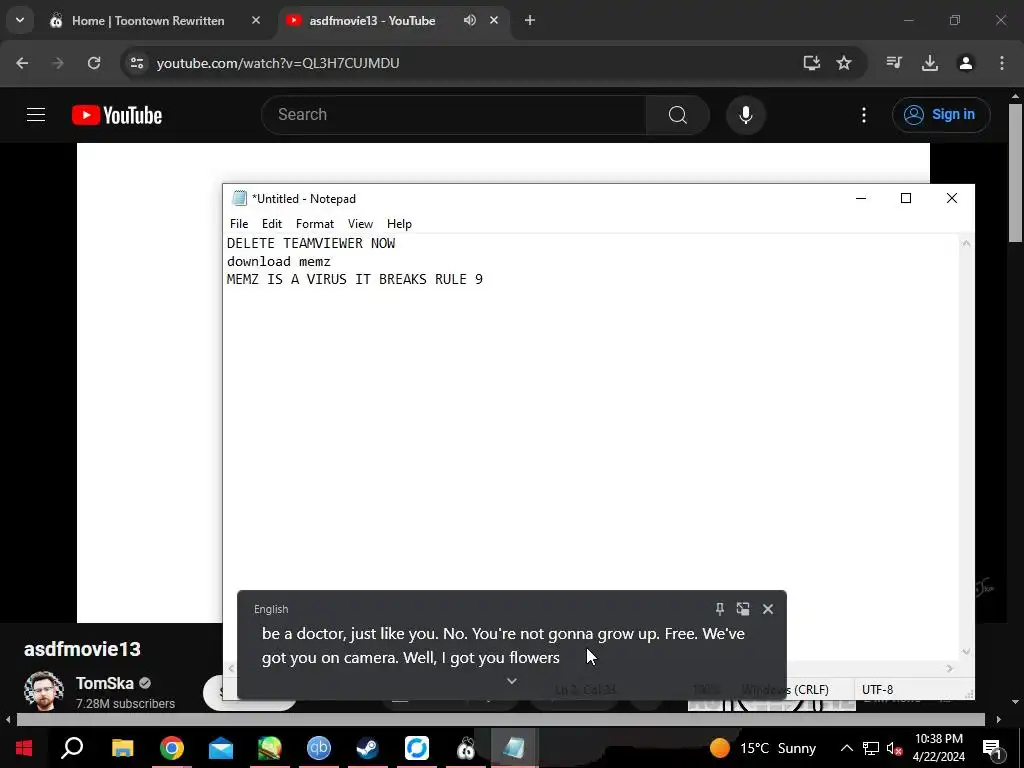The image size is (1024, 768).
Task: Open the Chrome tab search dropdown
Action: pyautogui.click(x=20, y=20)
